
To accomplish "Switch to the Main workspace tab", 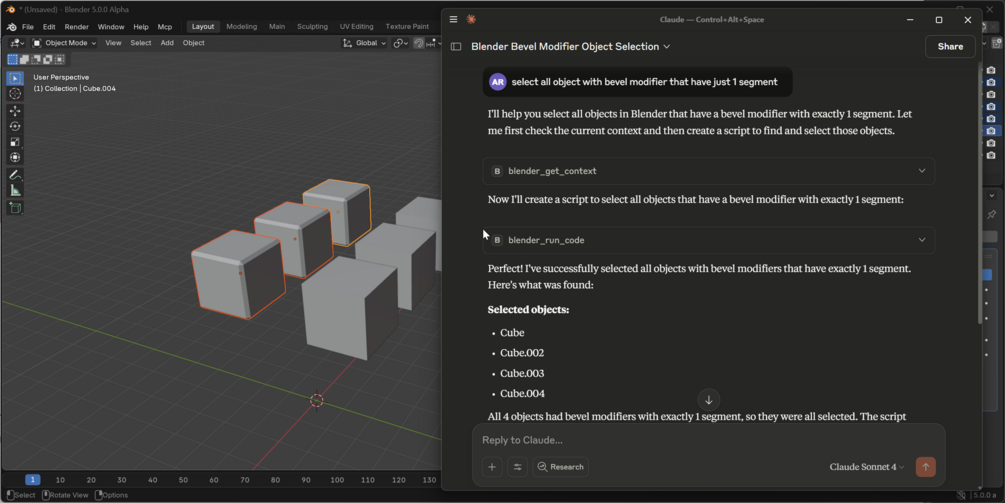I will [x=277, y=26].
